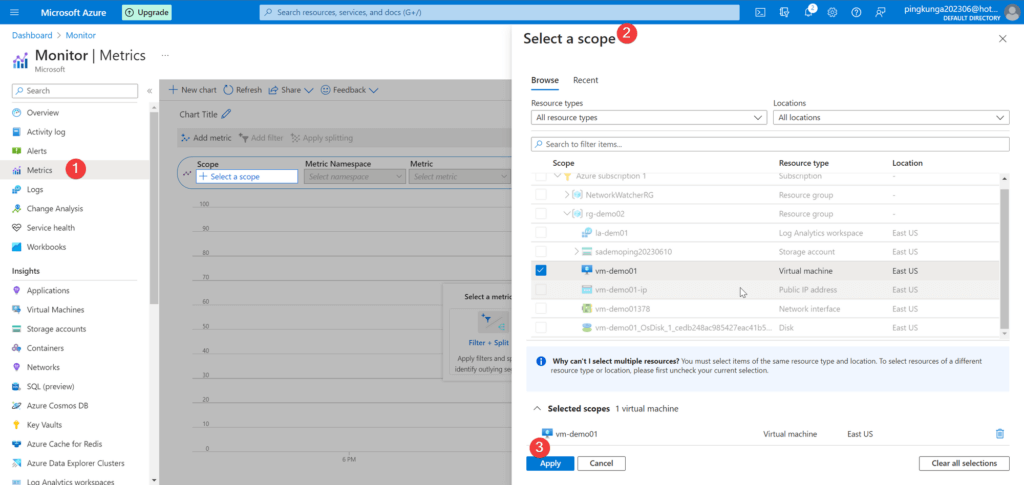The image size is (1024, 485).
Task: Switch to the Recent tab
Action: click(x=586, y=80)
